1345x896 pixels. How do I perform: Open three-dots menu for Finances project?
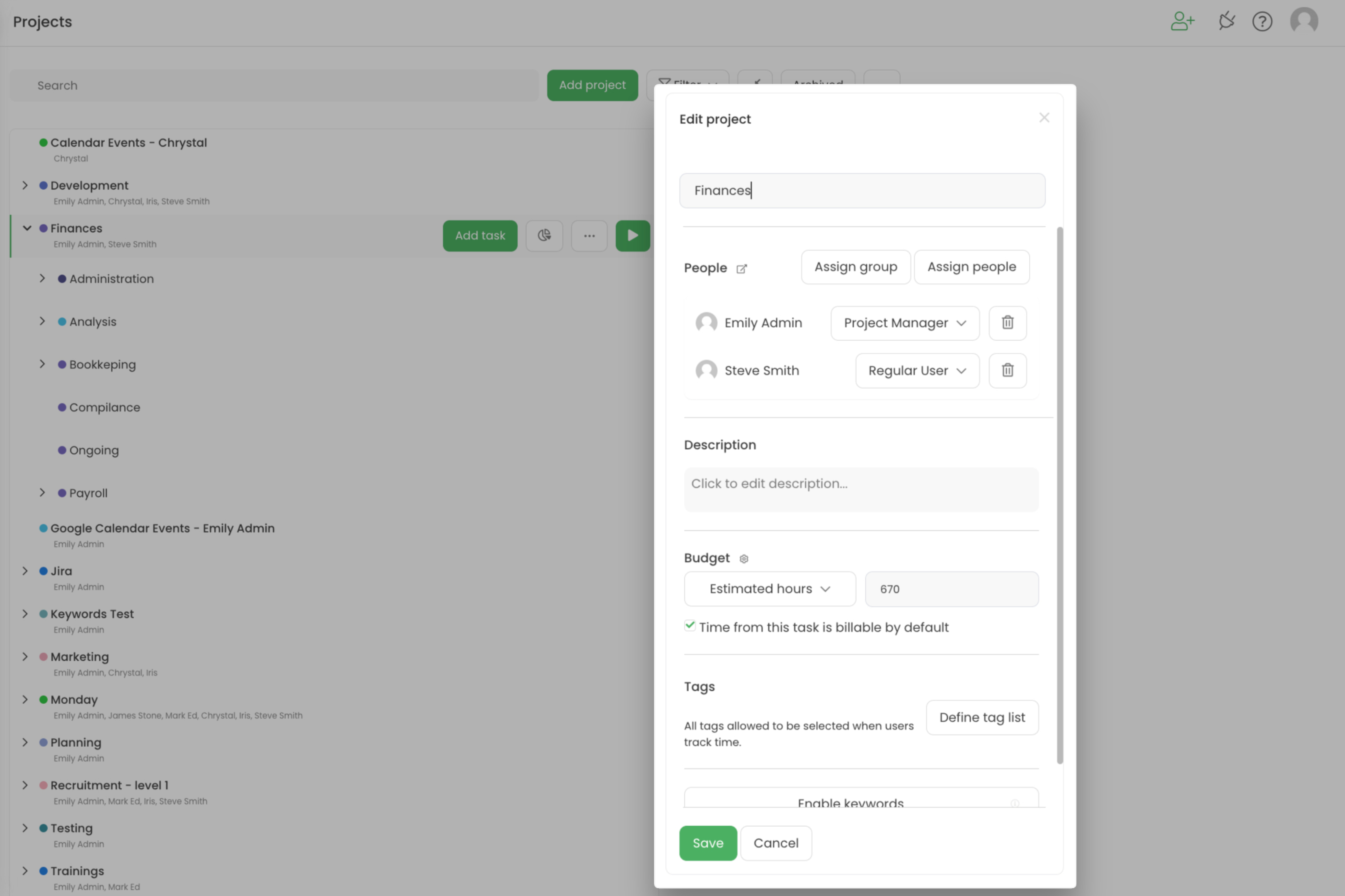coord(589,236)
